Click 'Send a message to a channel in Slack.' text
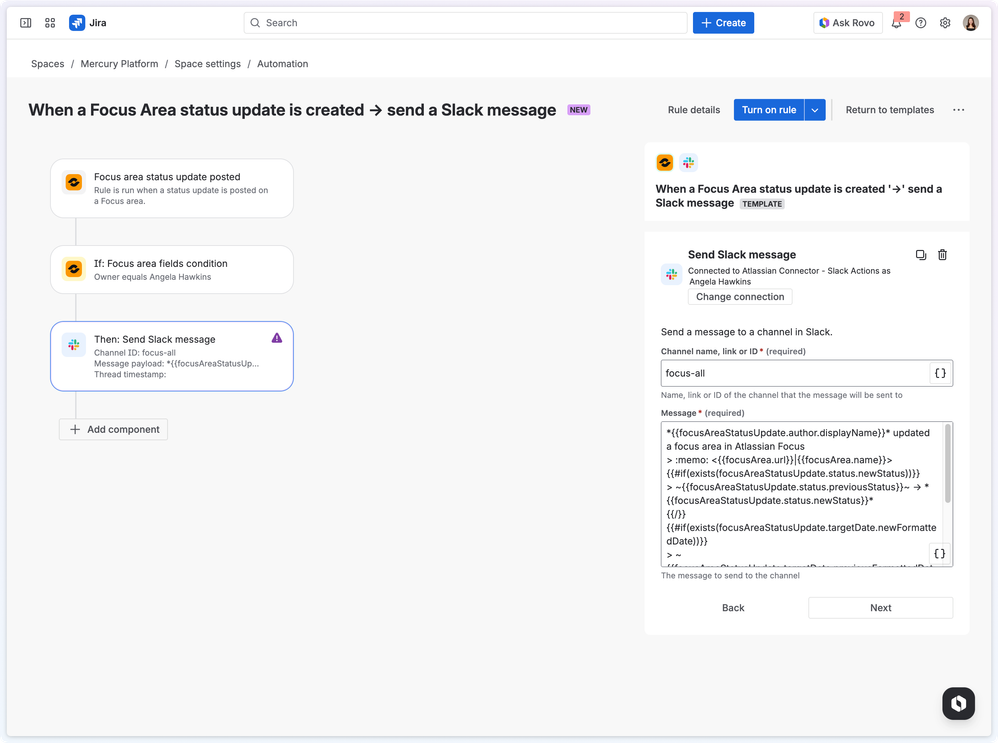This screenshot has width=998, height=743. (x=747, y=332)
